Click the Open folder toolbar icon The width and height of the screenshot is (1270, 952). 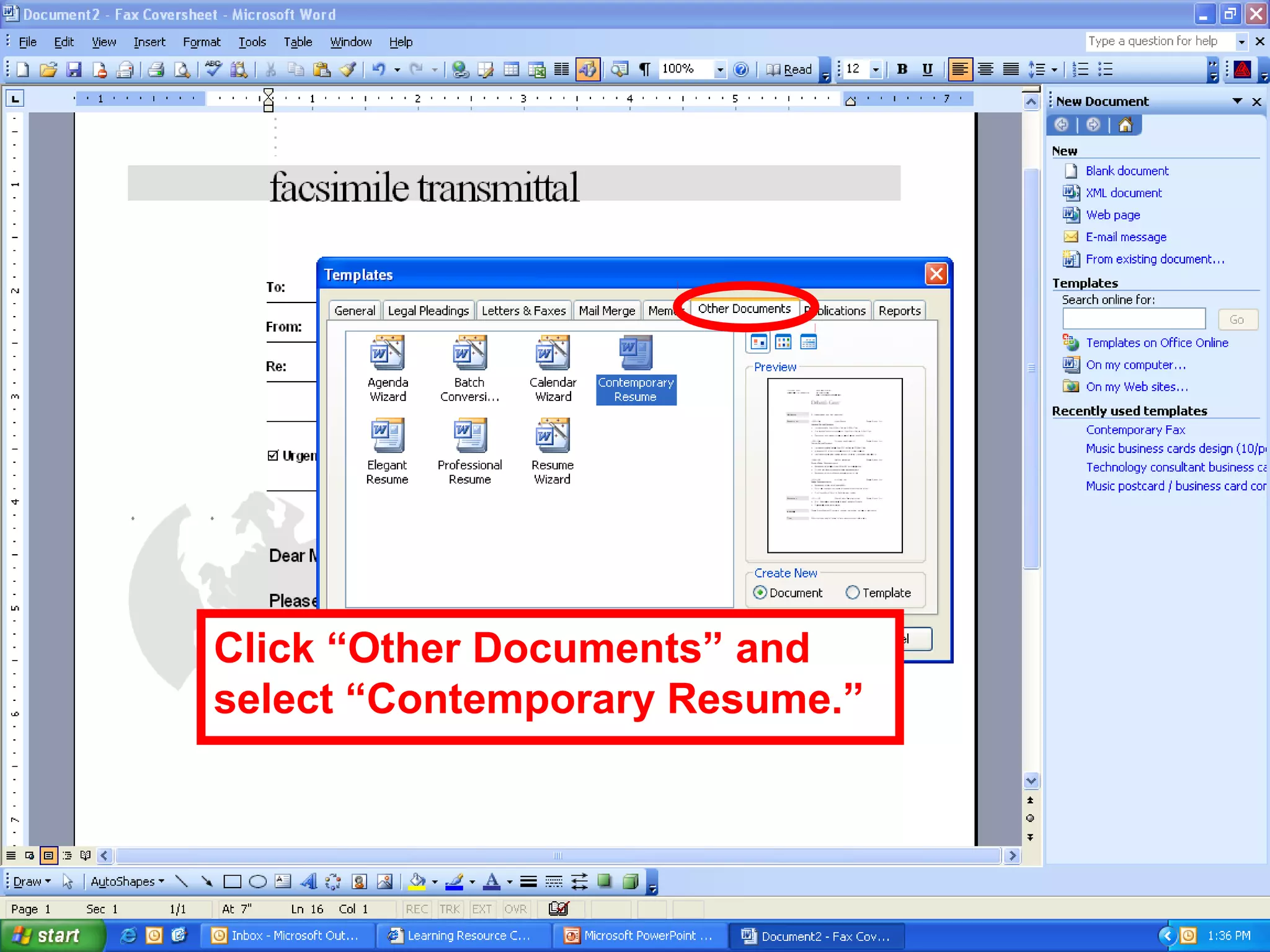click(x=48, y=69)
